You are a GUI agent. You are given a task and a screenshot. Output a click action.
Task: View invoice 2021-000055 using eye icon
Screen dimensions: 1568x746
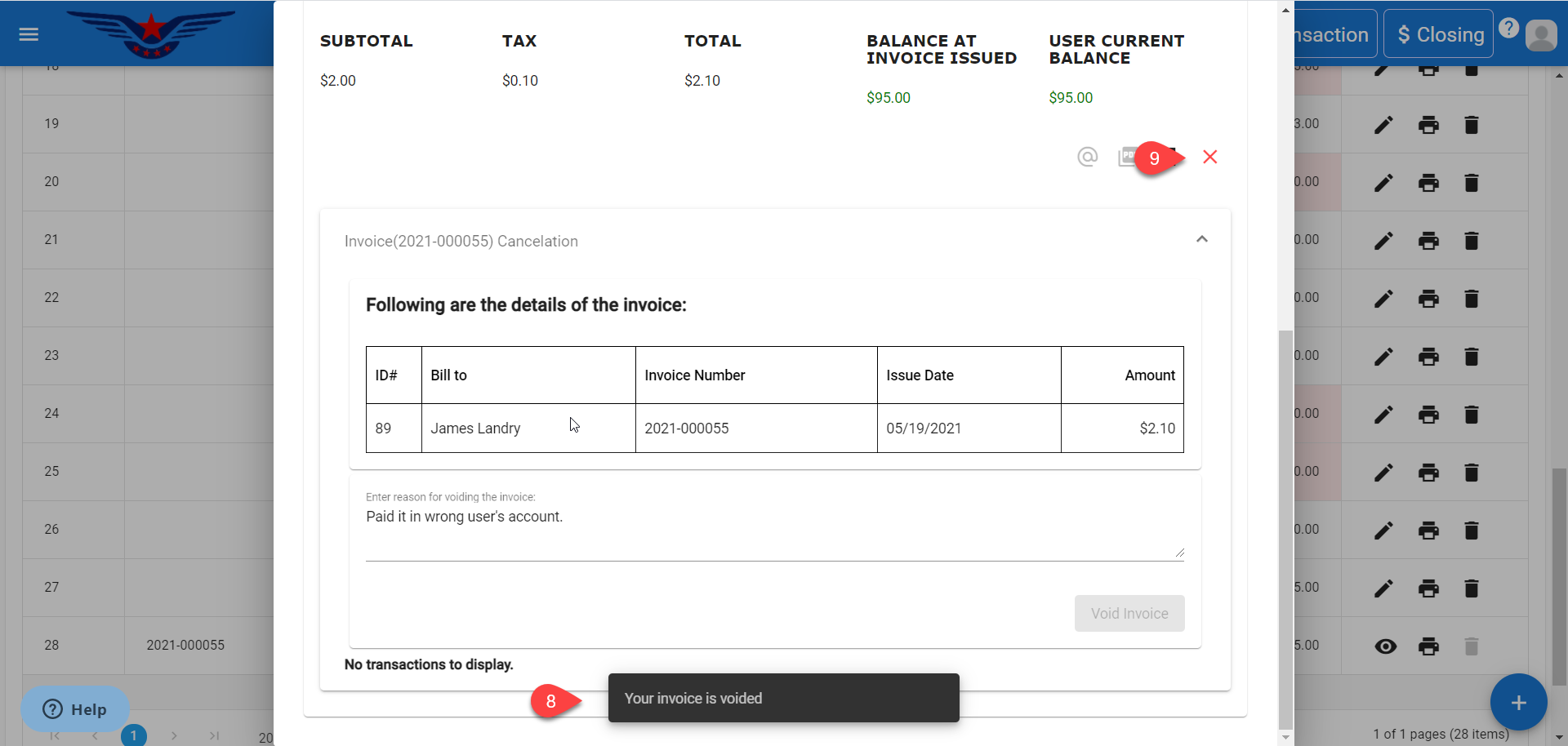(1385, 646)
